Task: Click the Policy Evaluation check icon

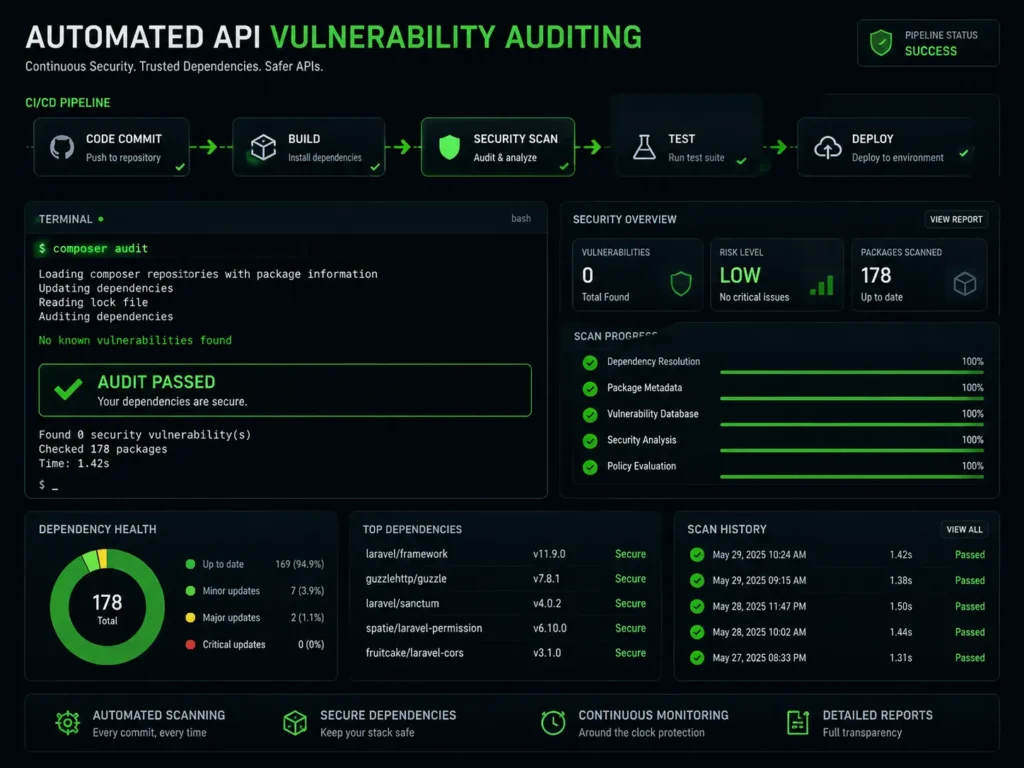Action: coord(590,468)
